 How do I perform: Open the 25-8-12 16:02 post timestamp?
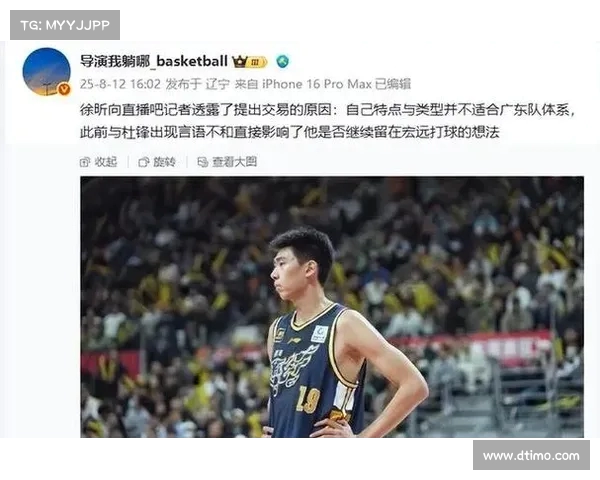(120, 84)
